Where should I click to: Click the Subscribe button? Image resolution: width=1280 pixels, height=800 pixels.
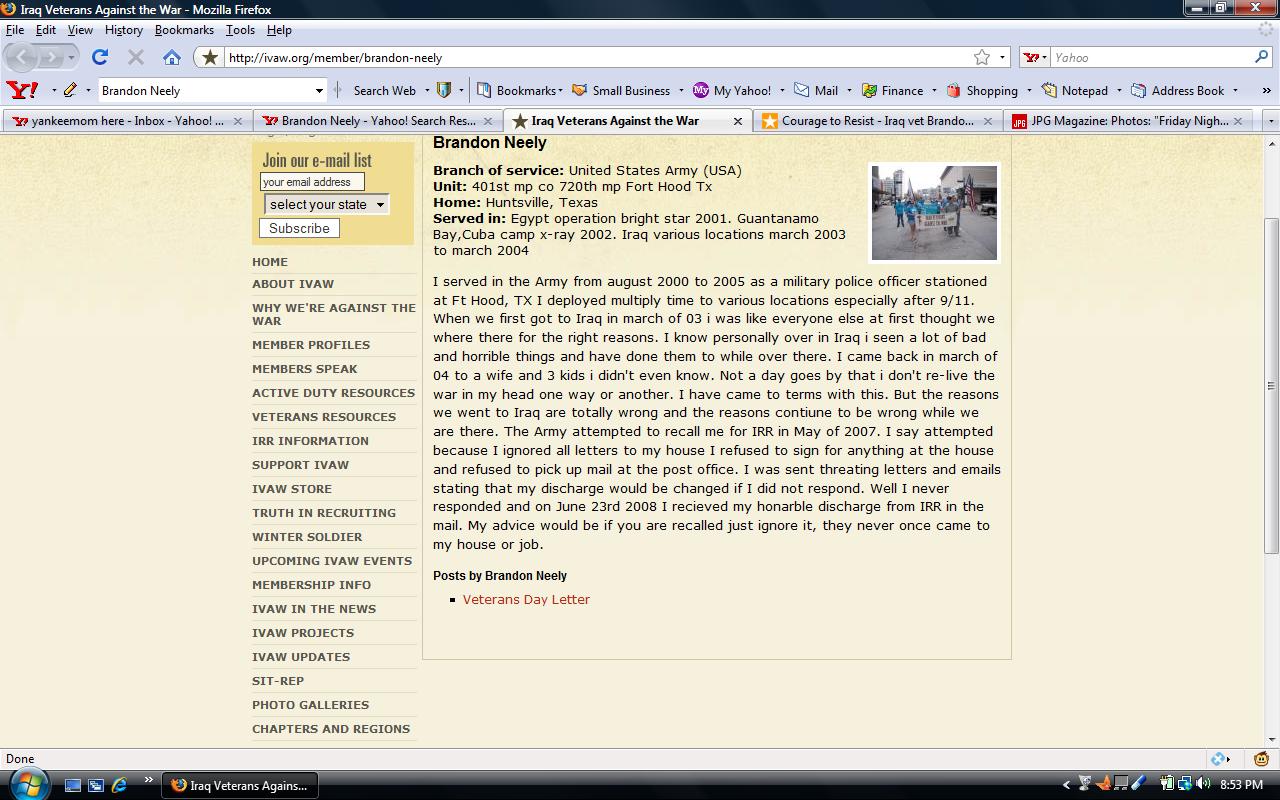(299, 228)
